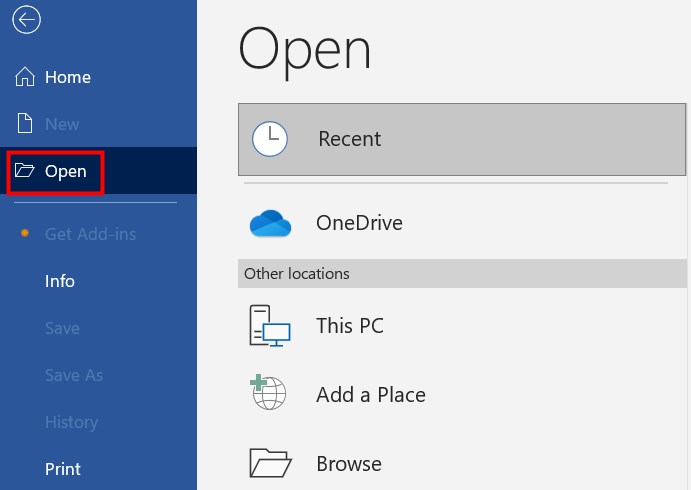Click the orange dot beside Get Add-ins
The image size is (691, 490).
[25, 234]
